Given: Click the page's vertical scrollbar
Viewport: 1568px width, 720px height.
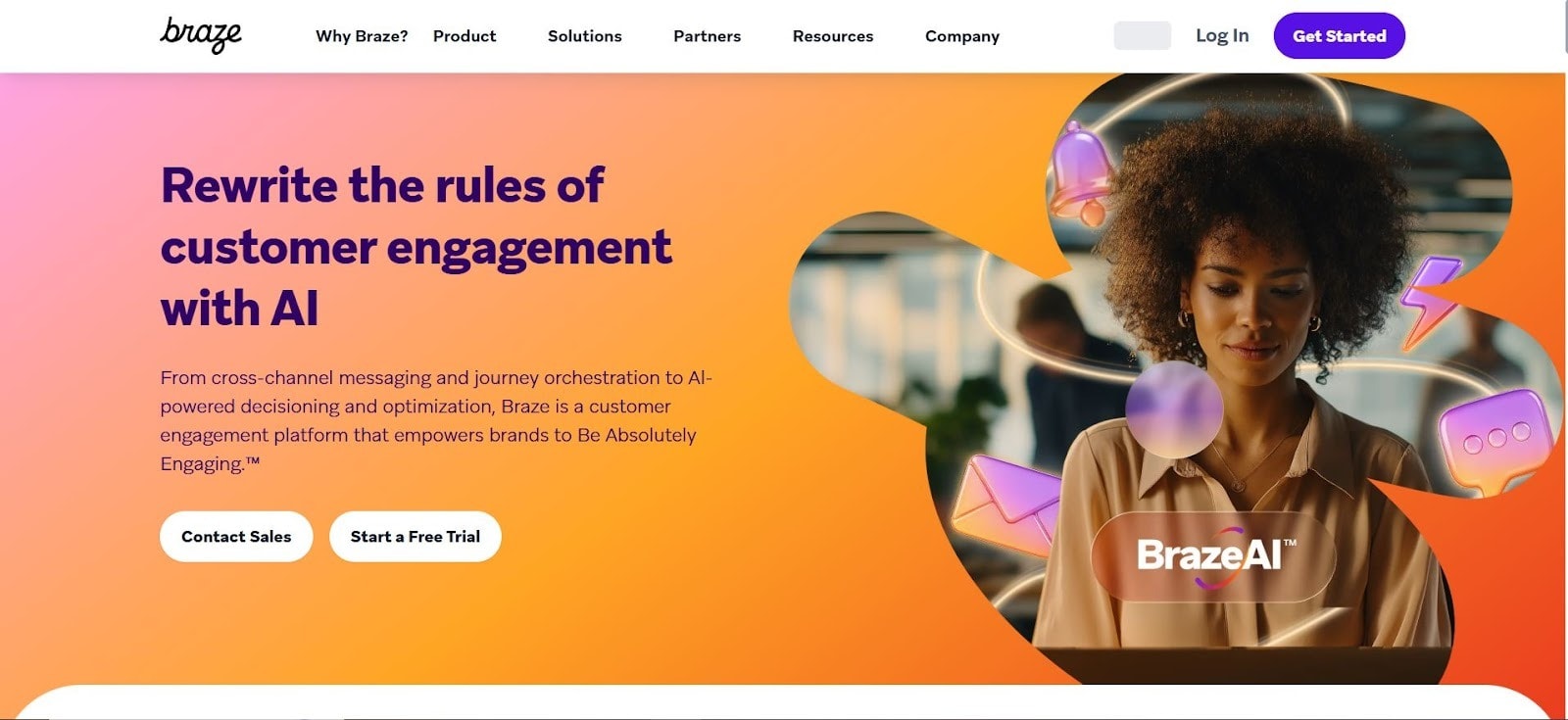Looking at the screenshot, I should 1564,360.
